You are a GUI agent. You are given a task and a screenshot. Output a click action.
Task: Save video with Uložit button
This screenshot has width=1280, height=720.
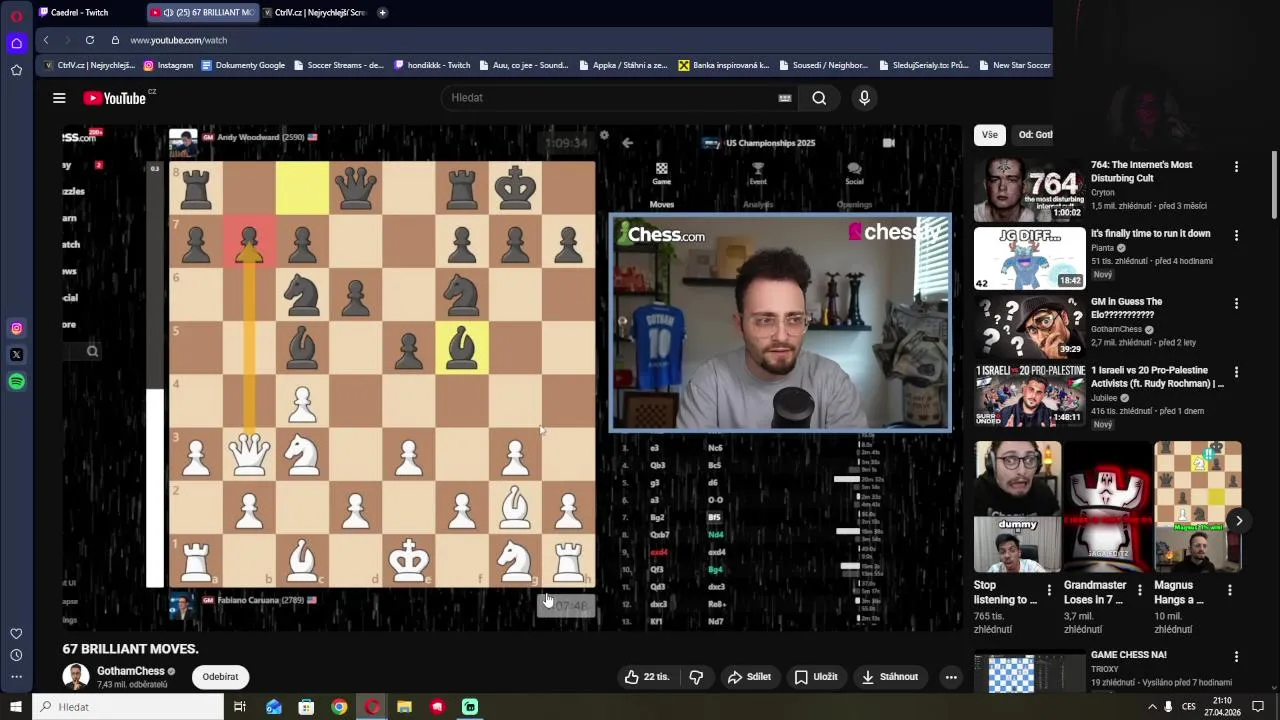(x=816, y=677)
